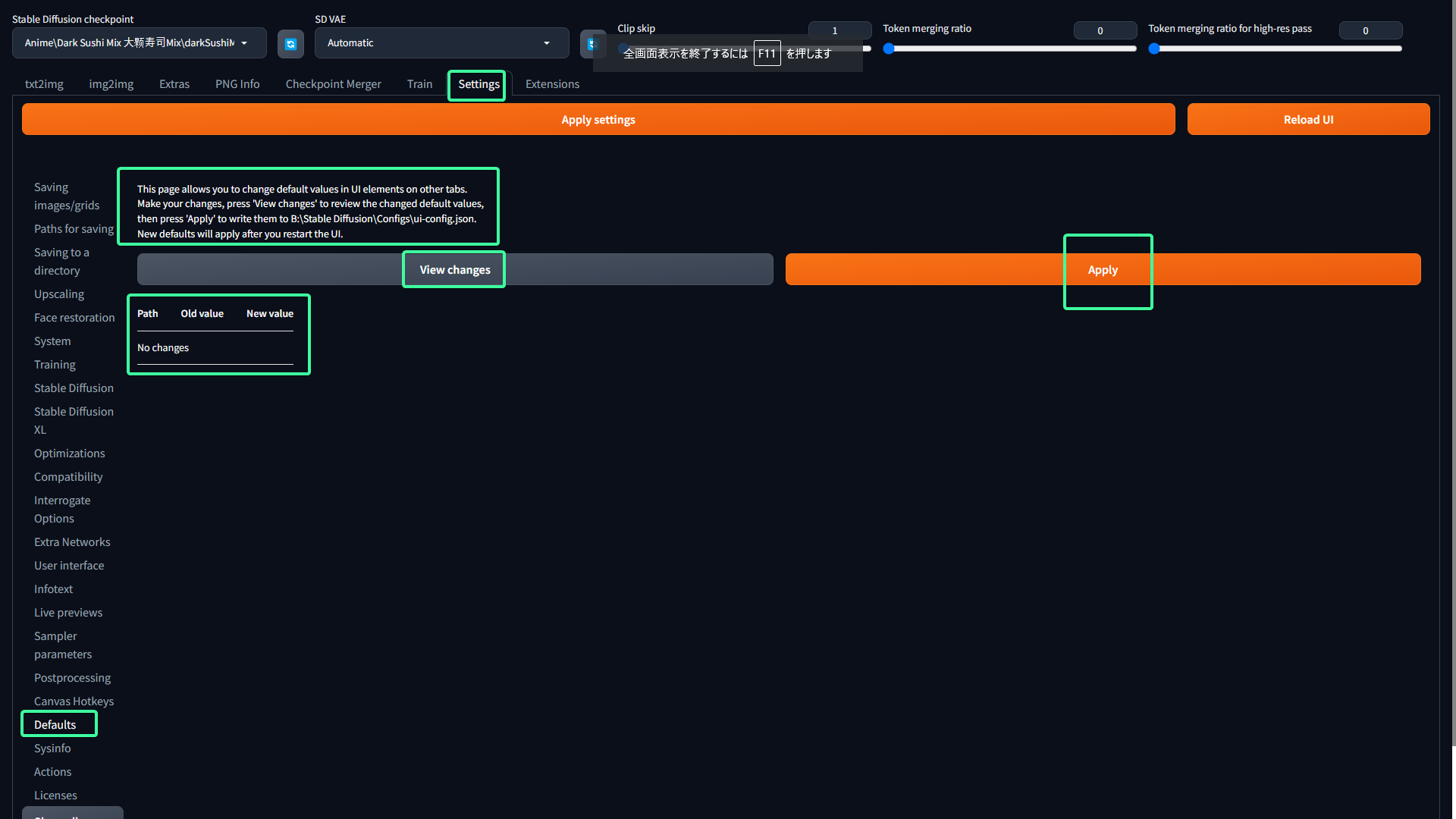Switch to the txt2img tab
This screenshot has height=819, width=1456.
point(44,84)
